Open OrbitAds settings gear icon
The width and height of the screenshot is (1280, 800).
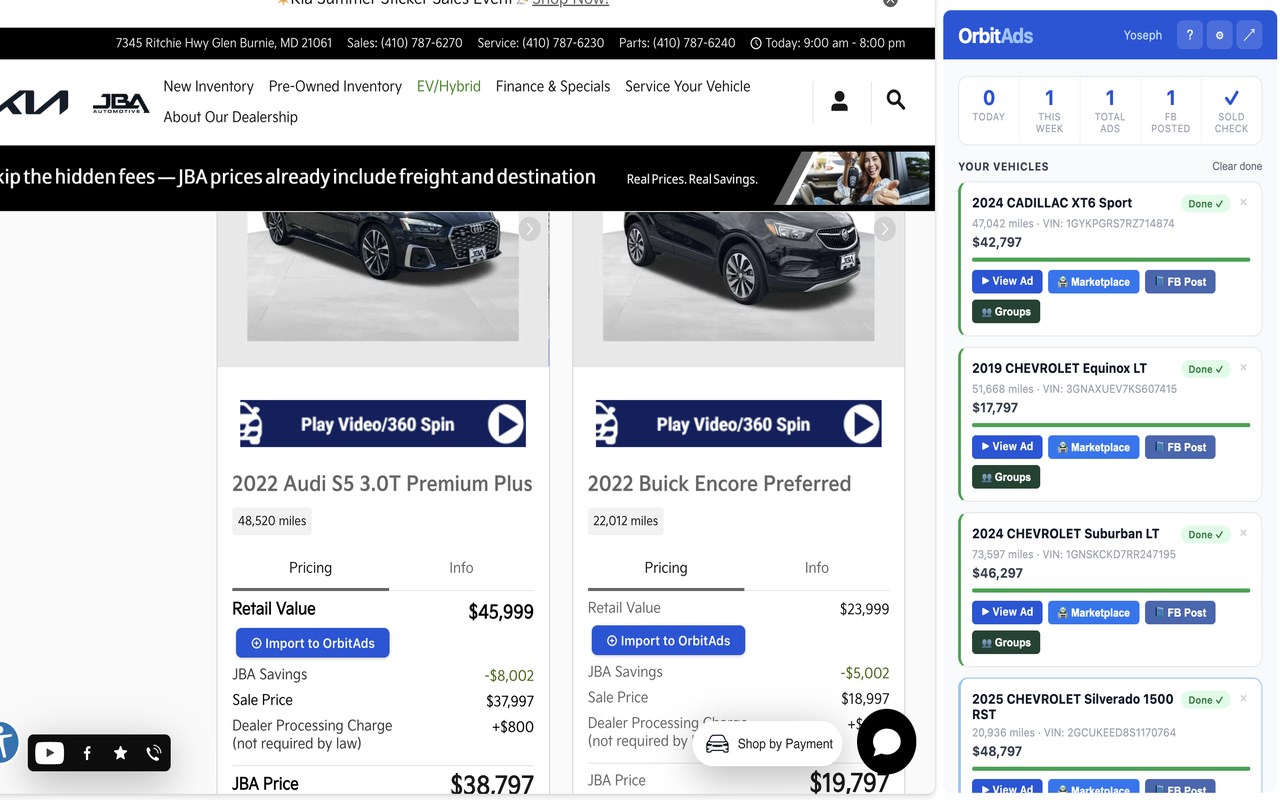coord(1219,35)
